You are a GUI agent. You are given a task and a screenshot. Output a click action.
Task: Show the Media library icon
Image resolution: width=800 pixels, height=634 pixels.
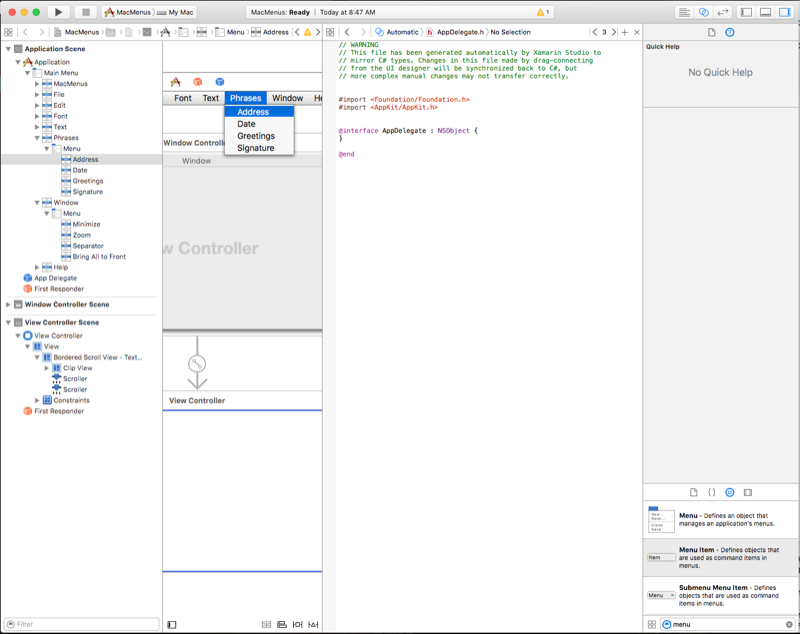click(748, 493)
